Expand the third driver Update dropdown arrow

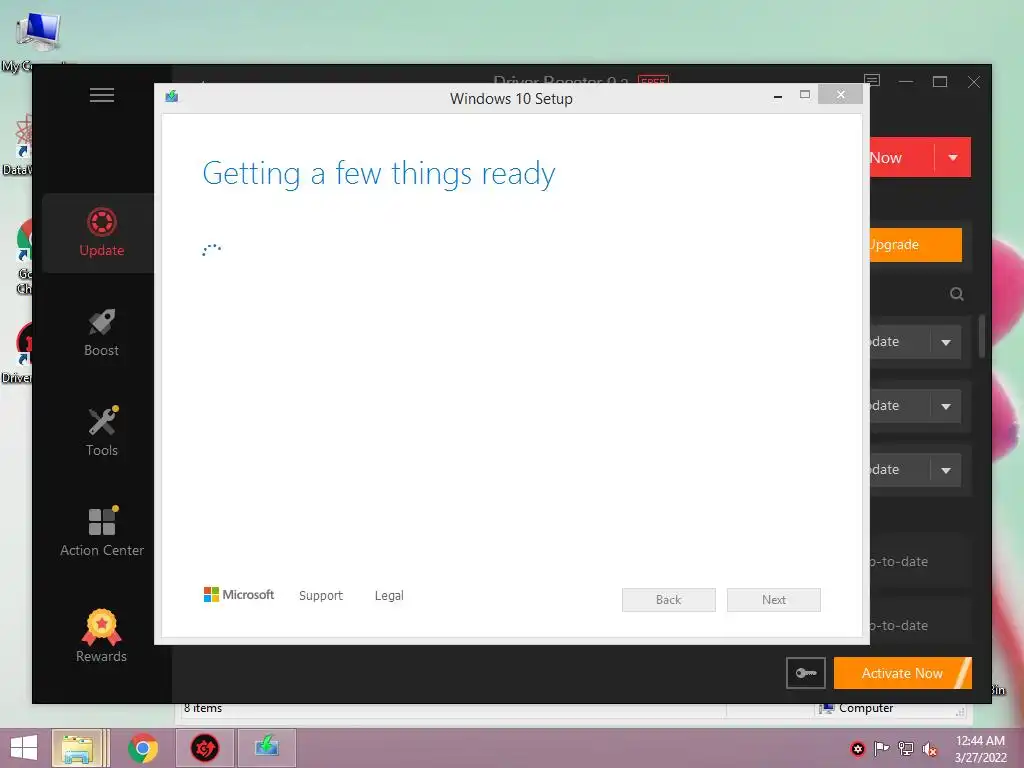(x=946, y=470)
